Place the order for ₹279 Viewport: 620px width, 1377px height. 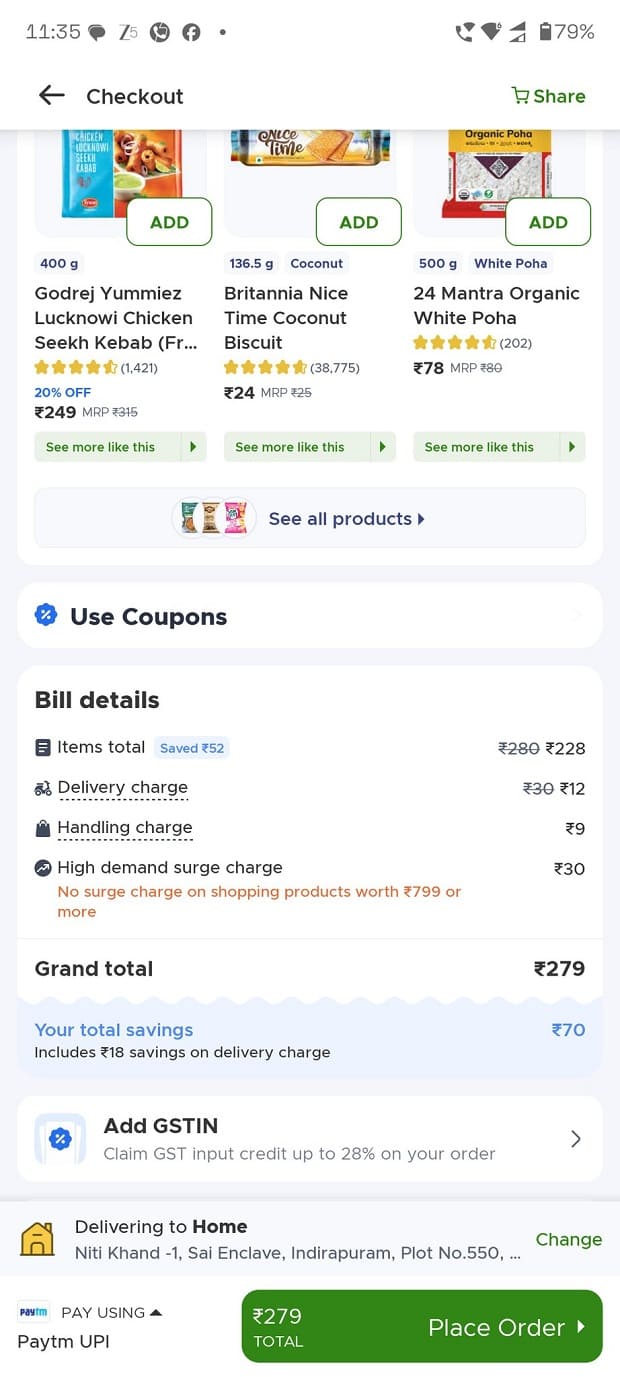tap(422, 1326)
